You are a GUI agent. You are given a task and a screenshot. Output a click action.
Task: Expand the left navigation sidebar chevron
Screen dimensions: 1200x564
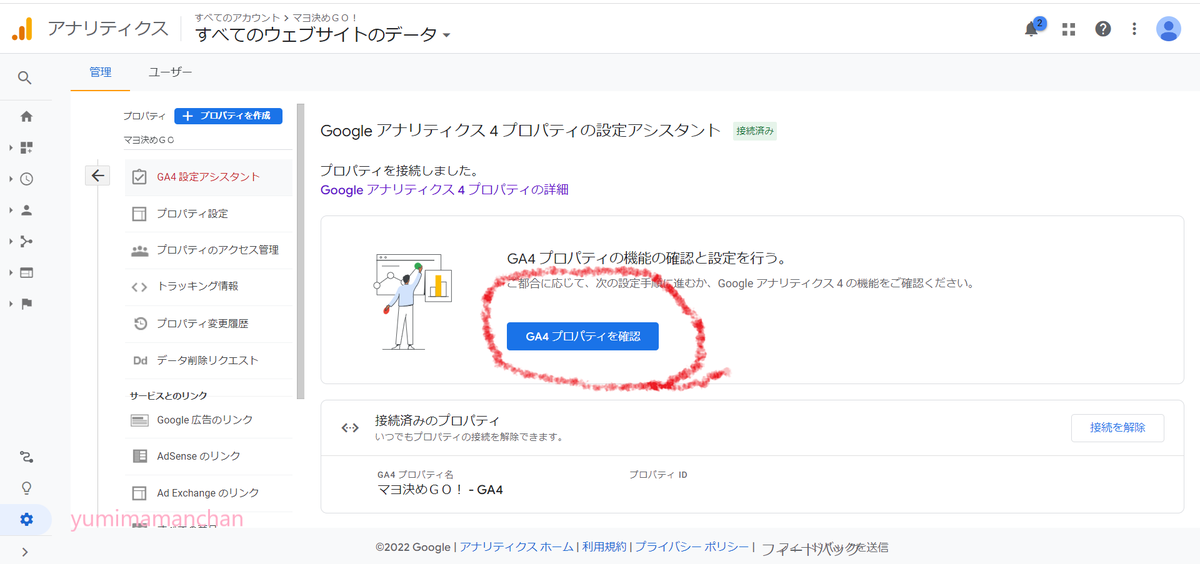25,551
